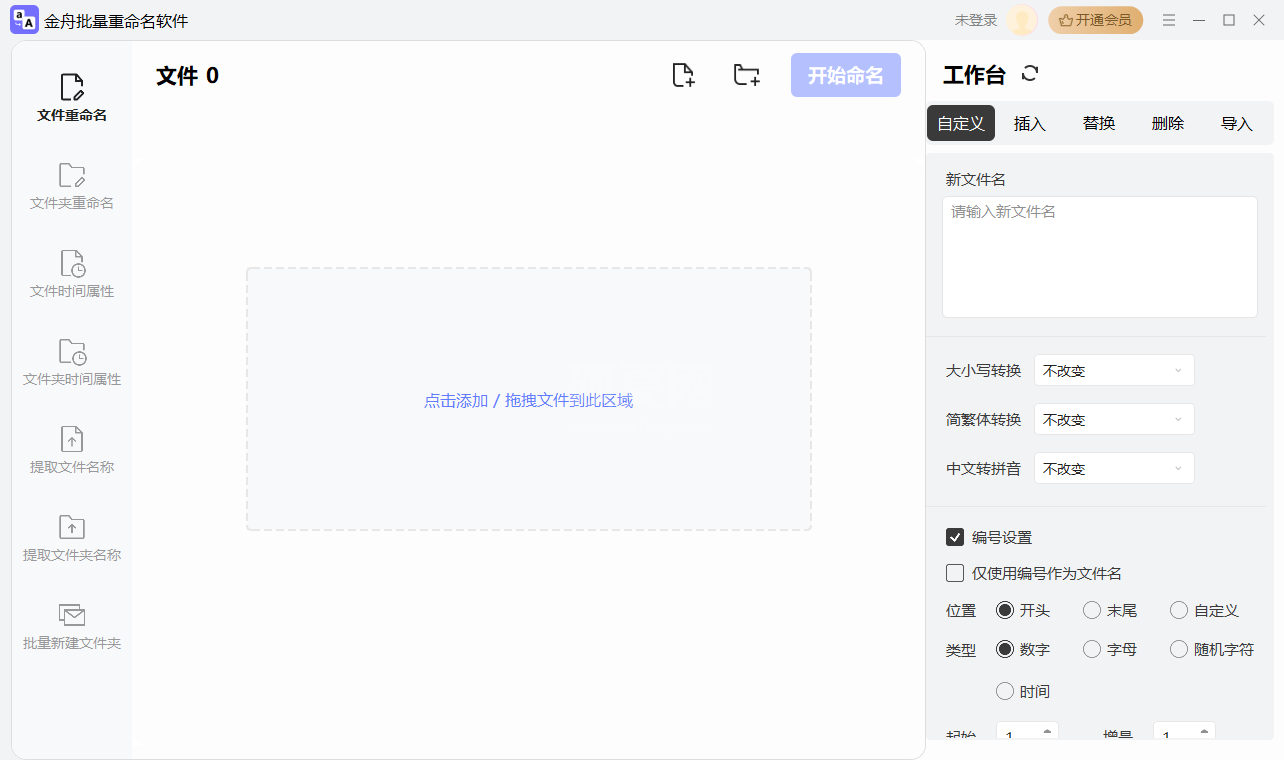
Task: Check 仅使用编号作为文件名 checkbox
Action: click(955, 573)
